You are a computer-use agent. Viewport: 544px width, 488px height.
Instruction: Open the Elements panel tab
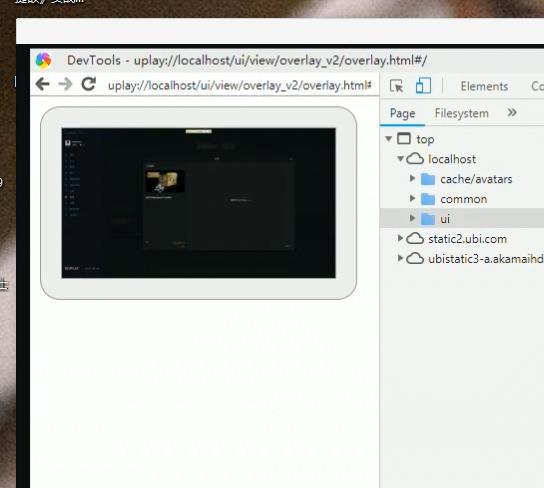coord(484,86)
